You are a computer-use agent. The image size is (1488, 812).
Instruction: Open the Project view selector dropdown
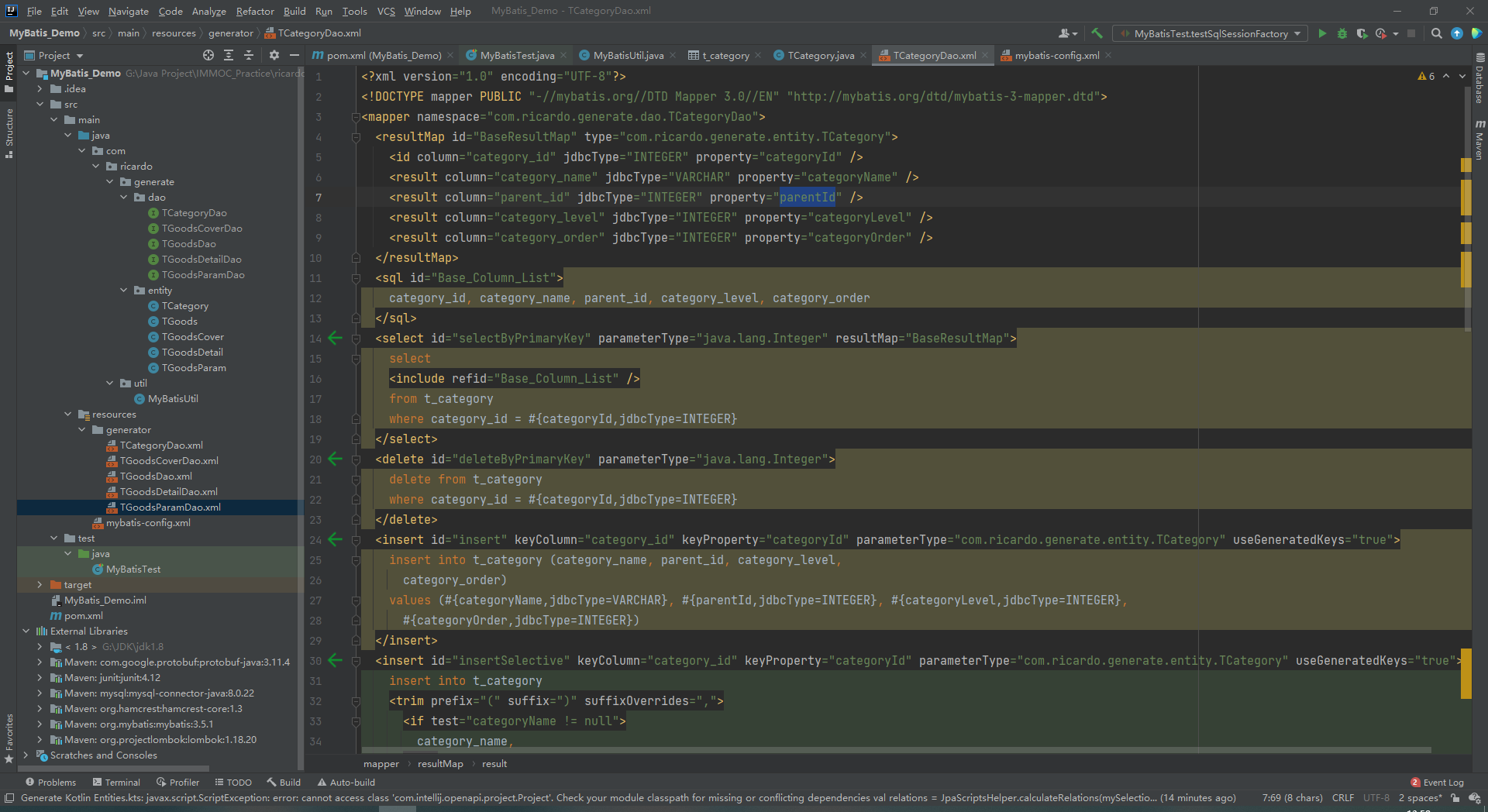[53, 55]
